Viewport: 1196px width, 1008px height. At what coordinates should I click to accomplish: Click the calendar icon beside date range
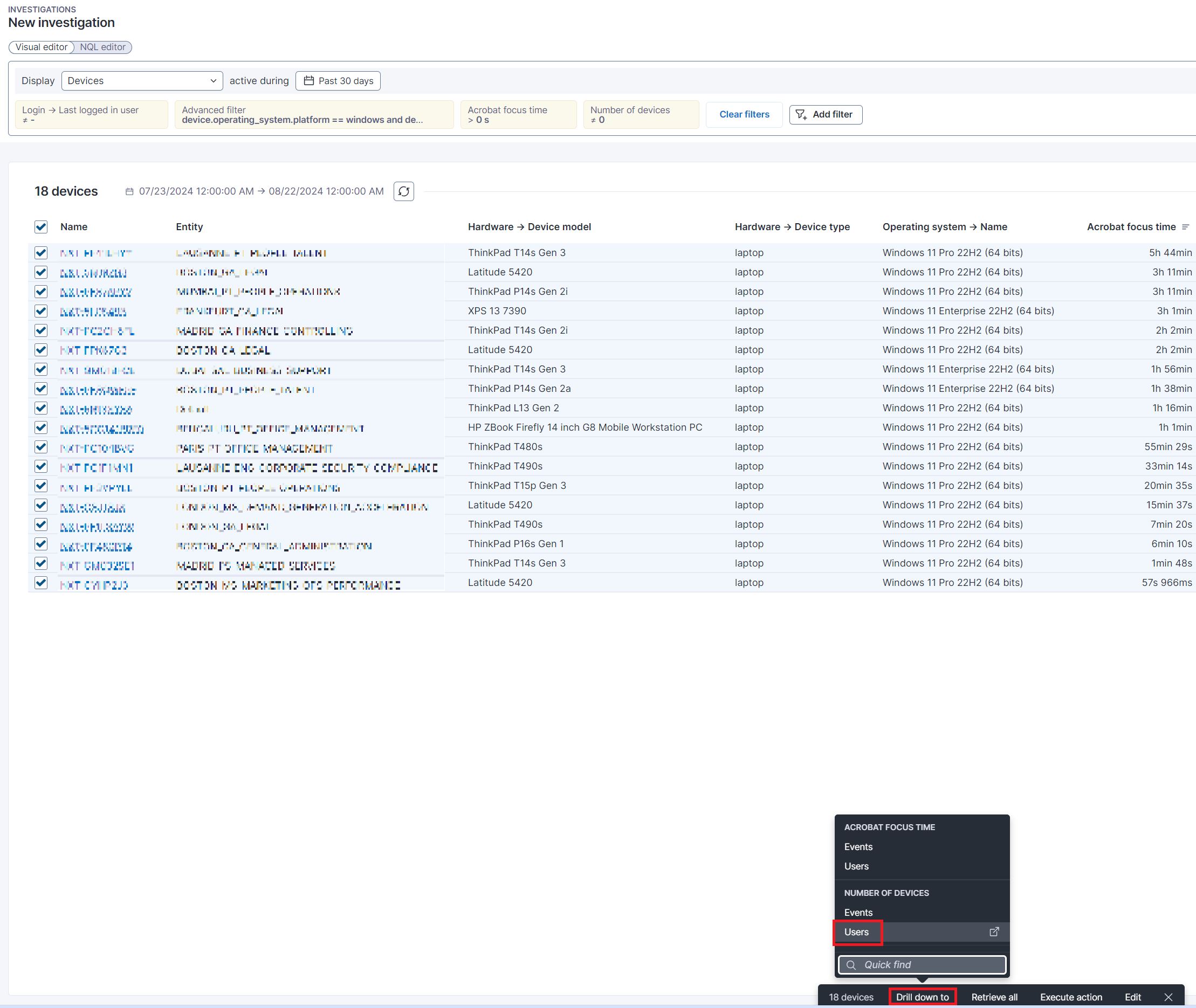[130, 191]
